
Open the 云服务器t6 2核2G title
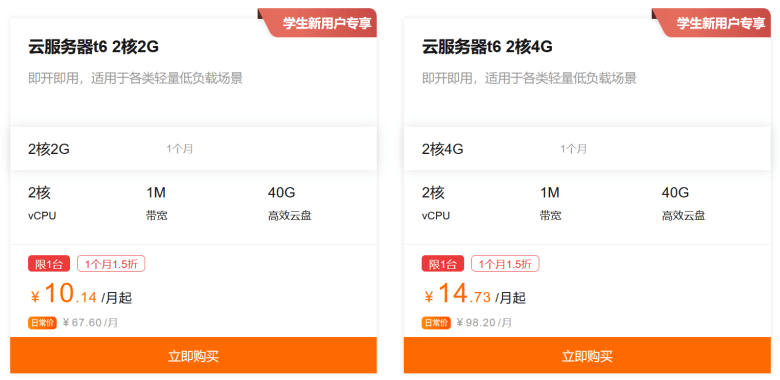tap(93, 47)
